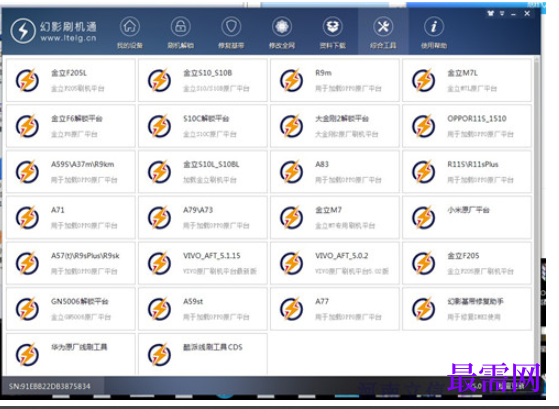Launch the VIVO_AFT_5.1.15 icon

pos(159,263)
